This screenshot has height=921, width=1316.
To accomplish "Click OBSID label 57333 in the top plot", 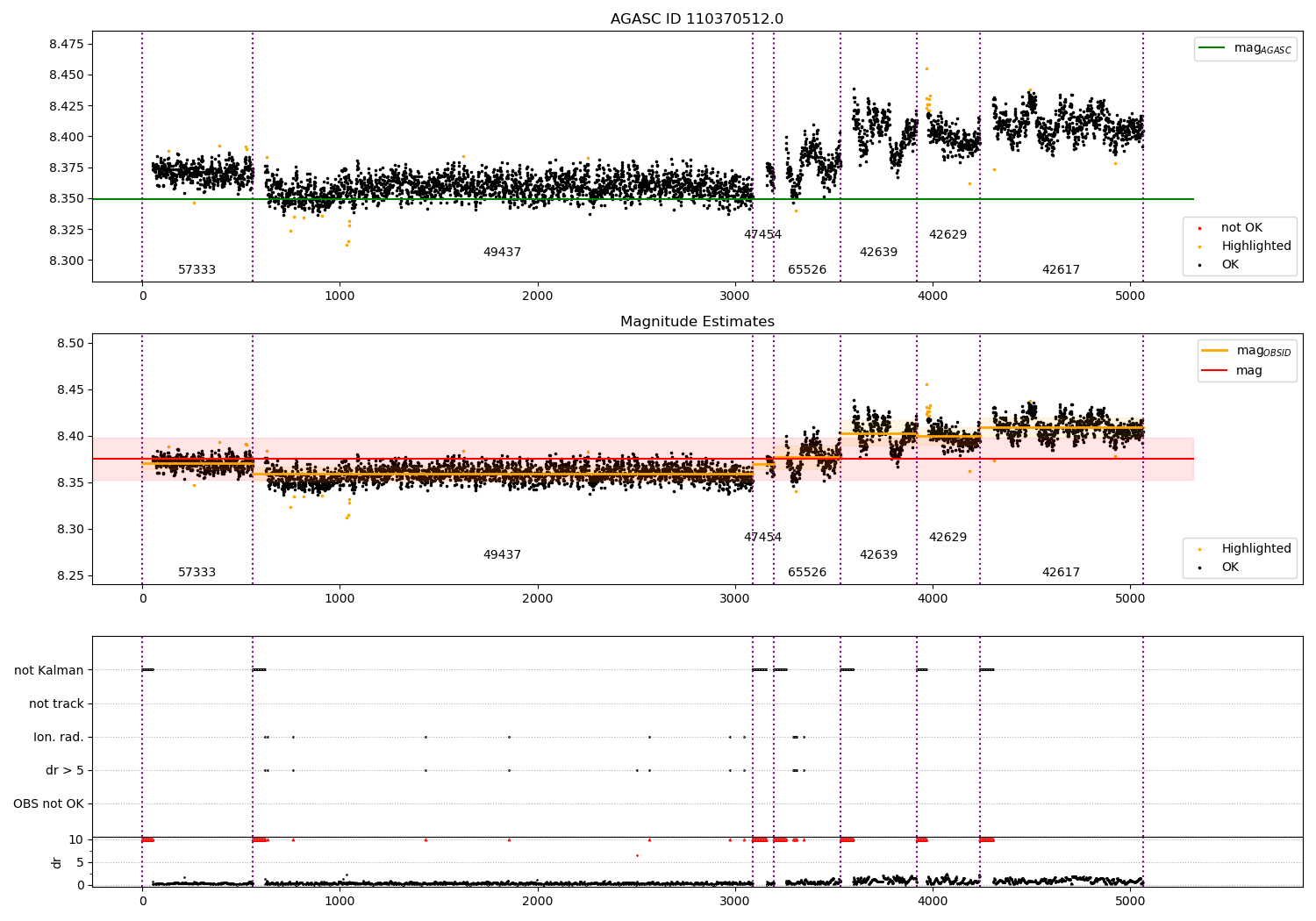I will pos(197,270).
